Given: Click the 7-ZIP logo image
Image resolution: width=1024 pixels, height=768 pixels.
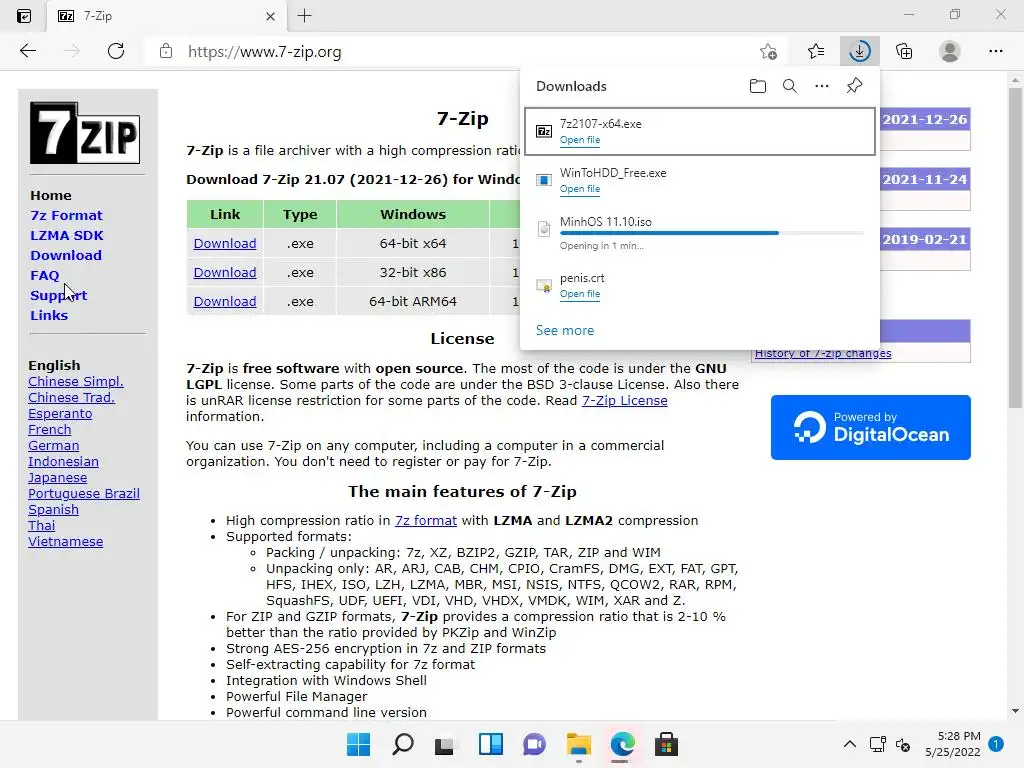Looking at the screenshot, I should [x=85, y=133].
